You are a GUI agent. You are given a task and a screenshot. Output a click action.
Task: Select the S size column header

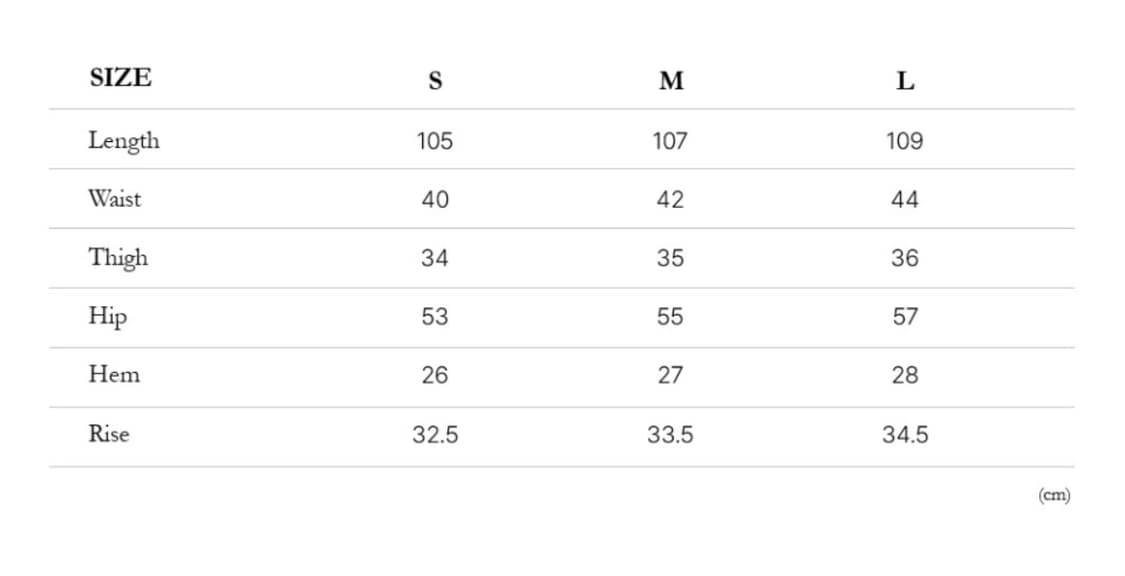(x=435, y=82)
